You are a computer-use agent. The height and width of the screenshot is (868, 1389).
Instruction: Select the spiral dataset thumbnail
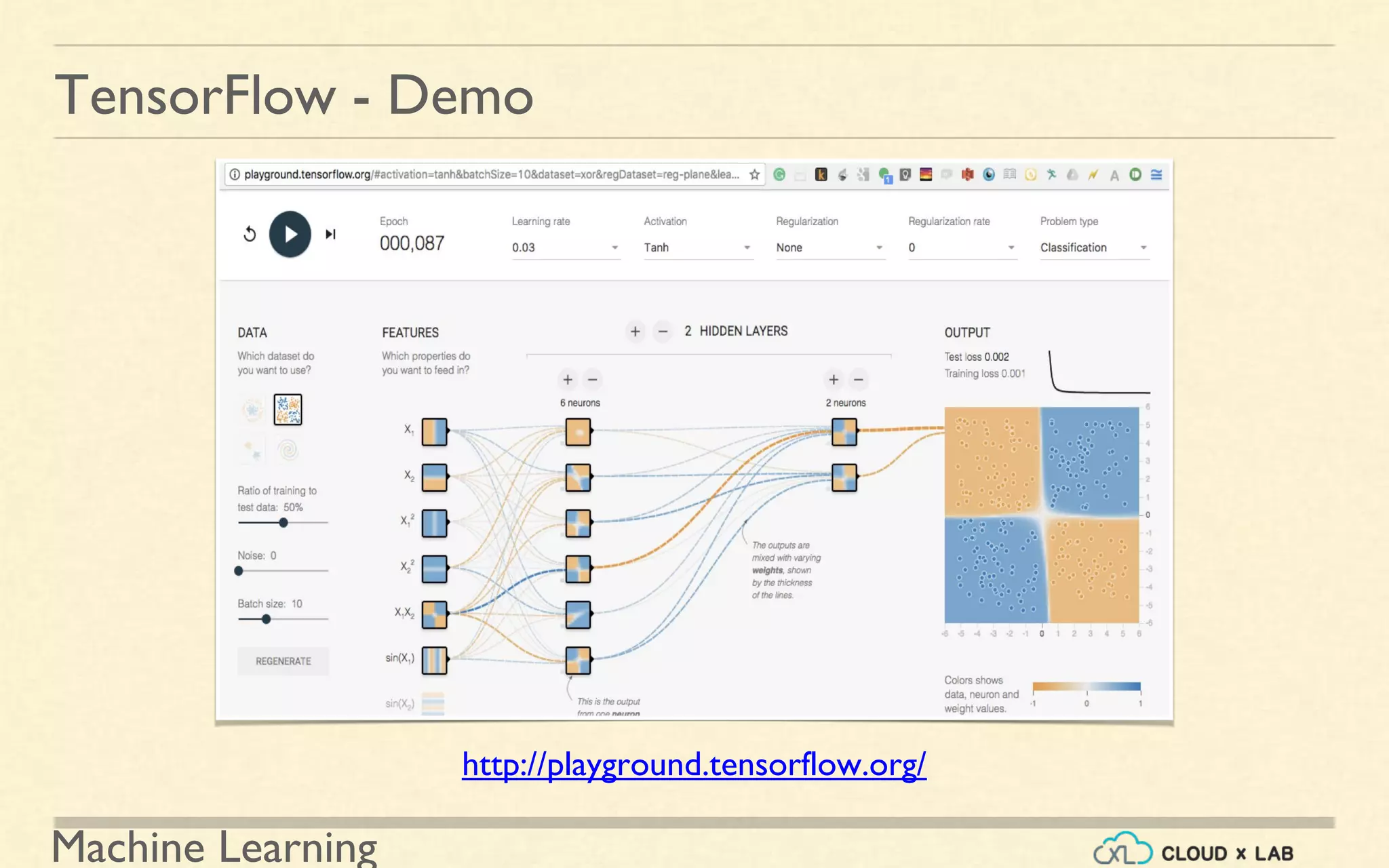pyautogui.click(x=288, y=449)
